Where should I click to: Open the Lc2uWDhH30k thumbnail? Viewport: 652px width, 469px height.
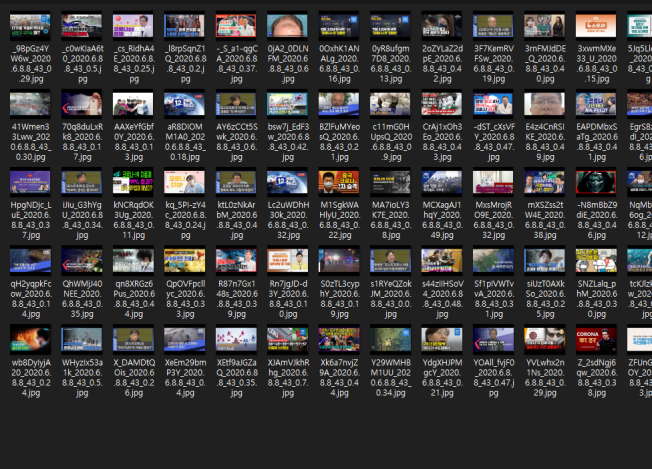pyautogui.click(x=287, y=182)
